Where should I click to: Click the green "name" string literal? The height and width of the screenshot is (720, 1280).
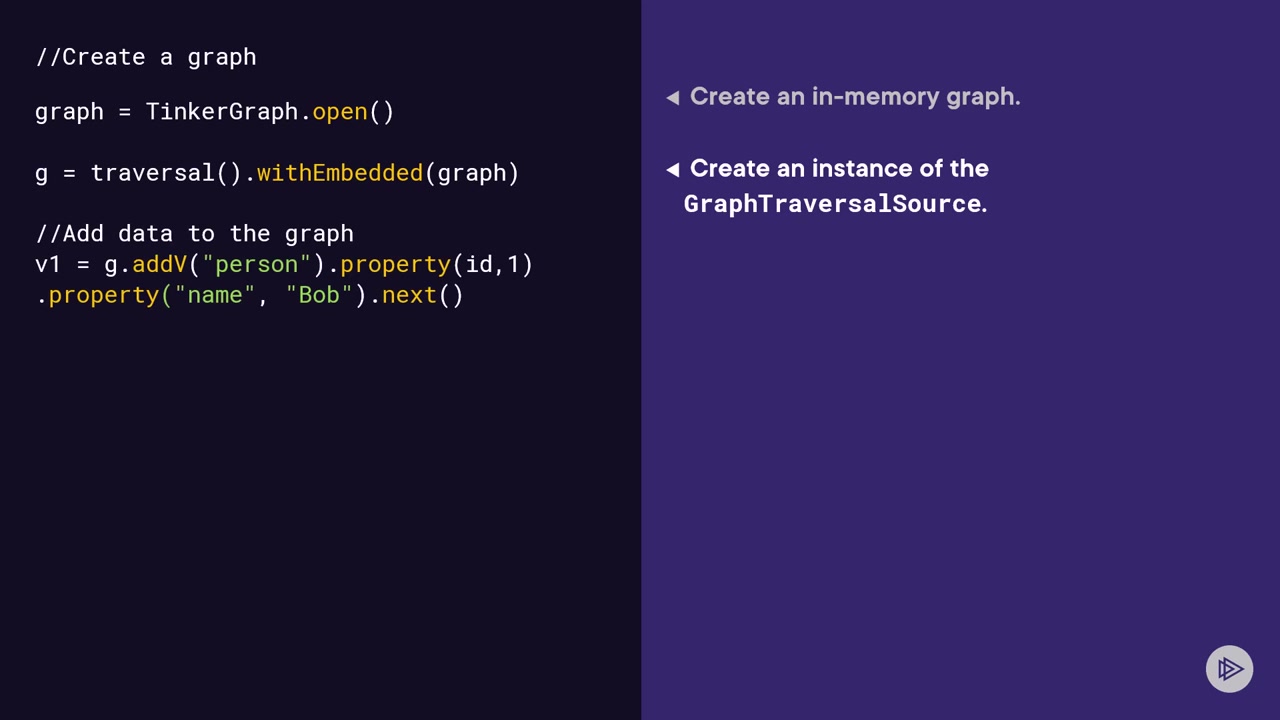[215, 296]
